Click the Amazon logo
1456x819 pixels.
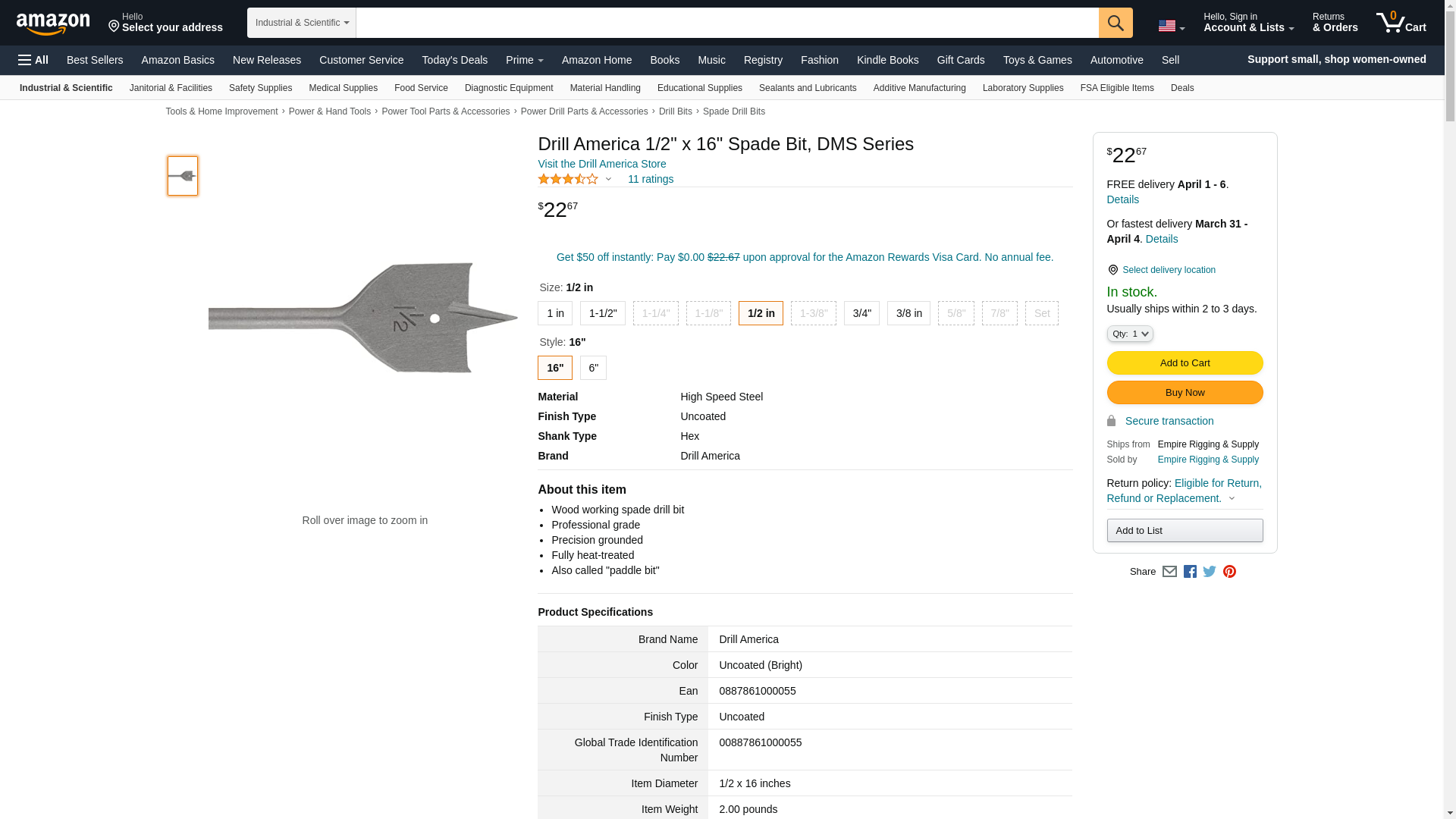coord(53,24)
